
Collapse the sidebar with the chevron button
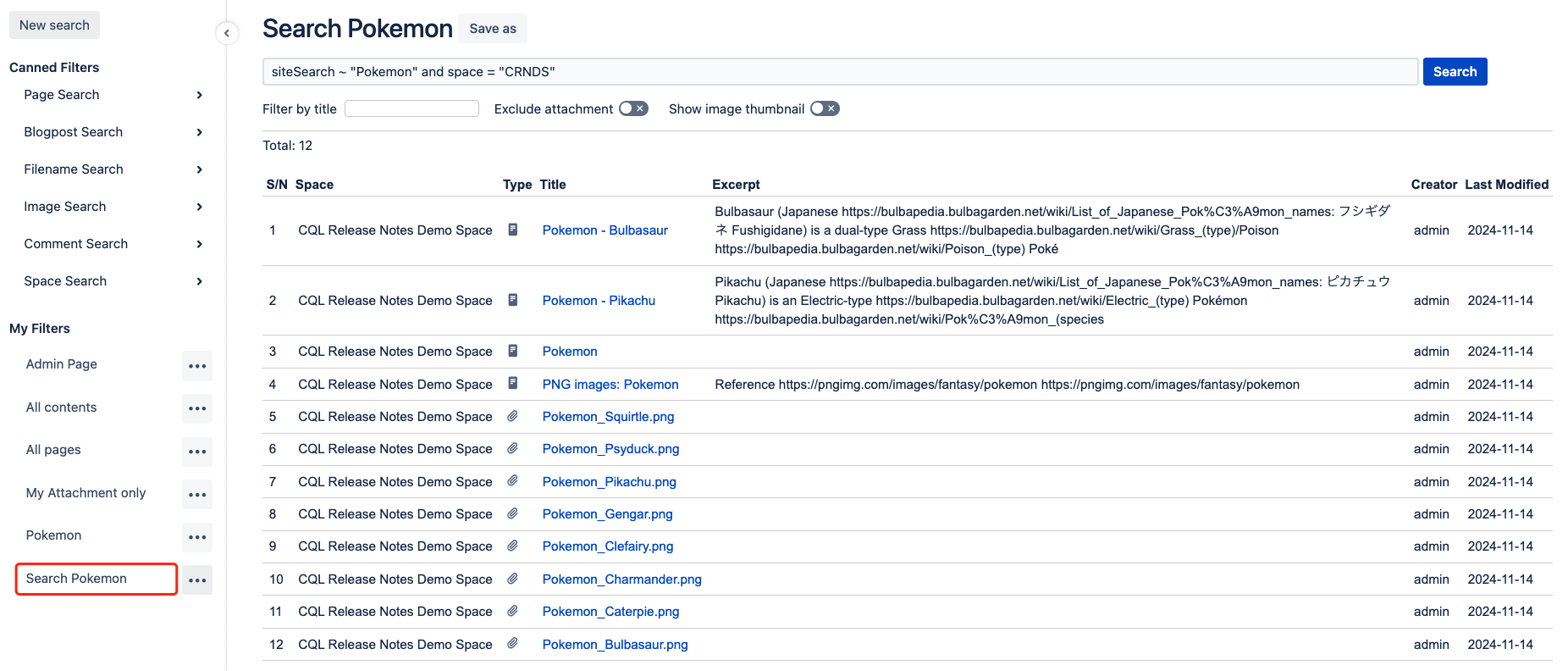tap(226, 33)
